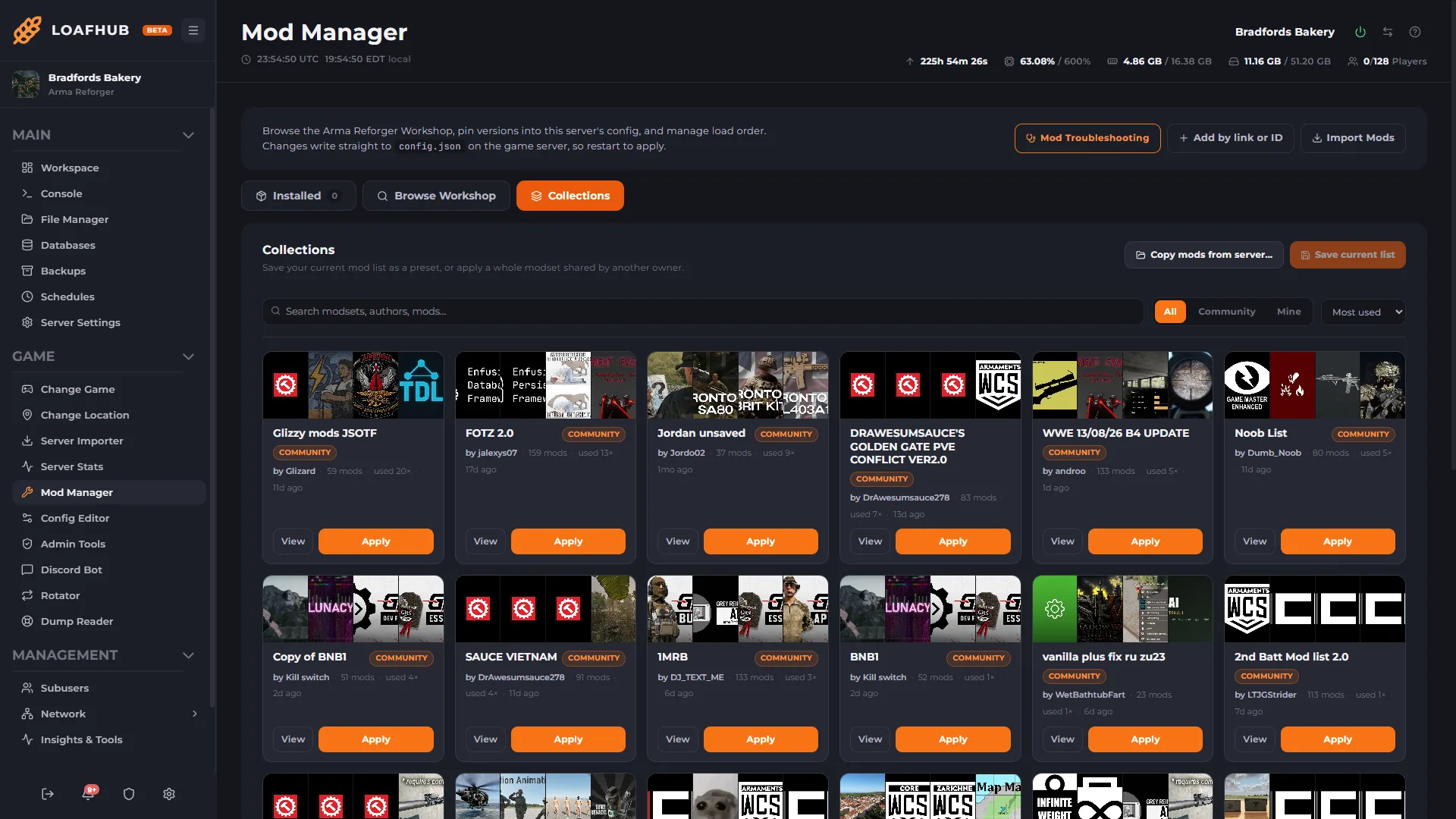
Task: Open Discord Bot settings
Action: pos(109,570)
